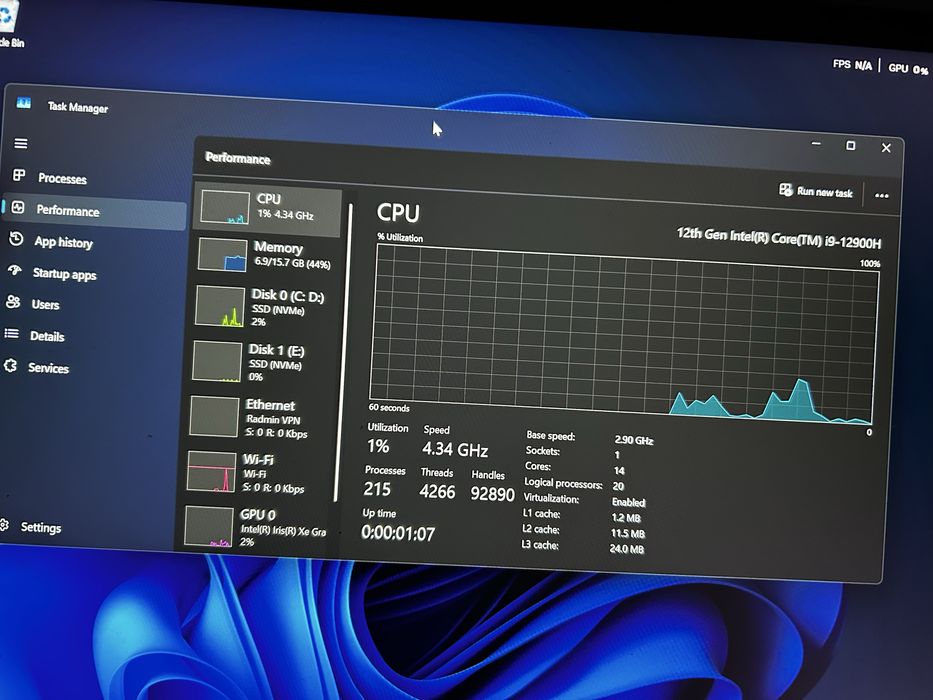Click the Handles count 92890
933x700 pixels.
[492, 494]
